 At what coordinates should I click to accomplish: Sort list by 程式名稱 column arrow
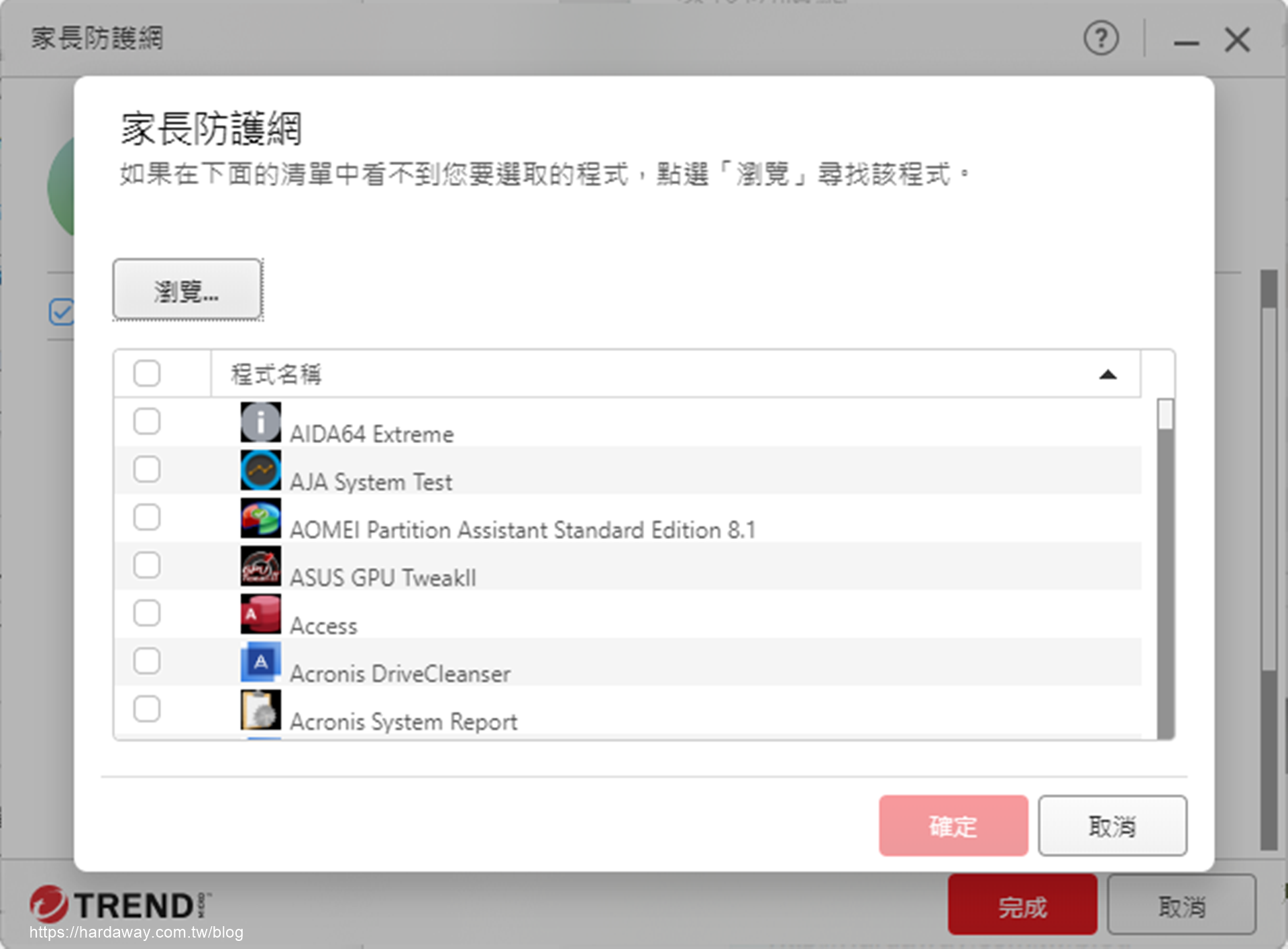coord(1108,374)
